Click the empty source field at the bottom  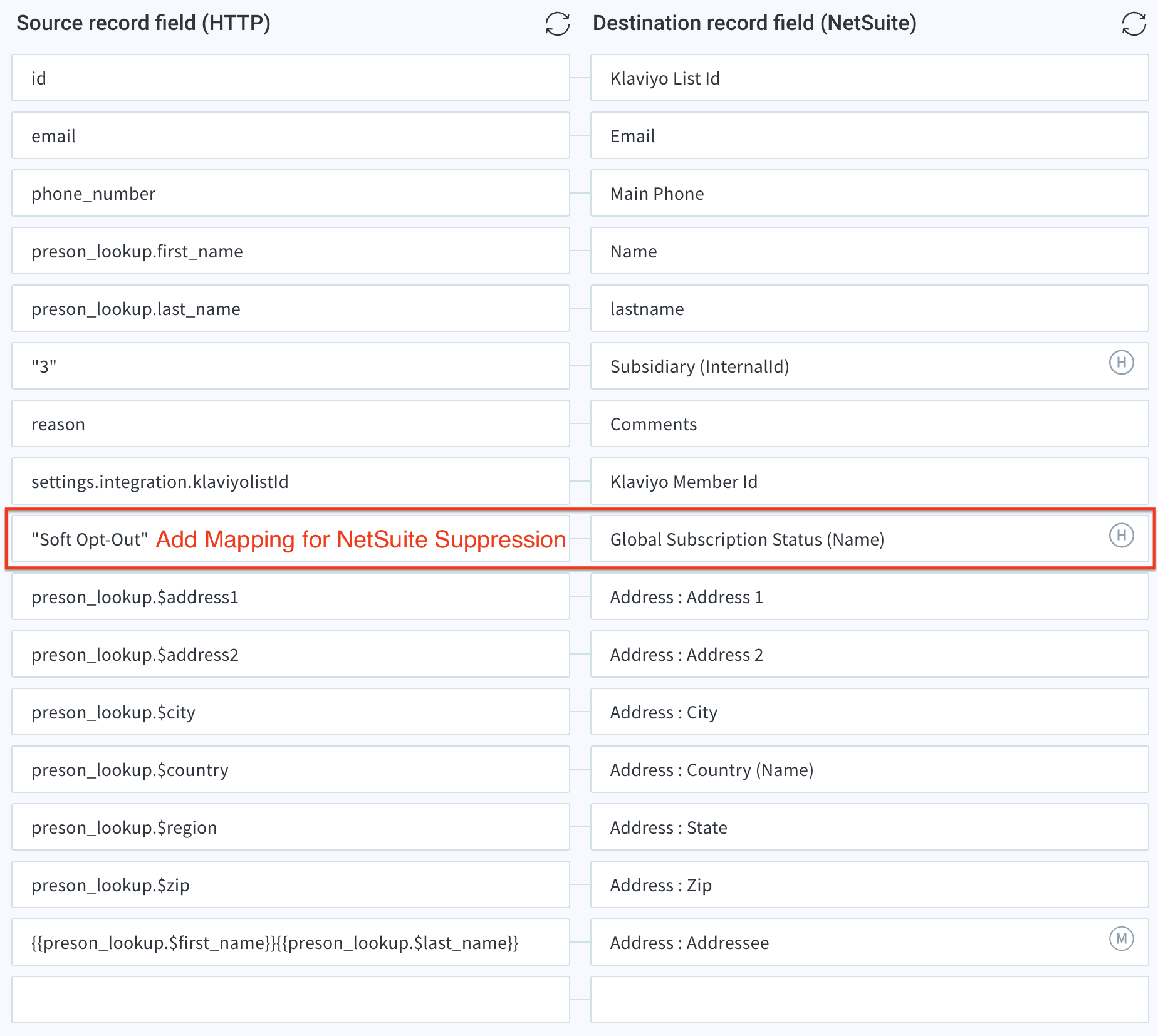pos(291,1000)
